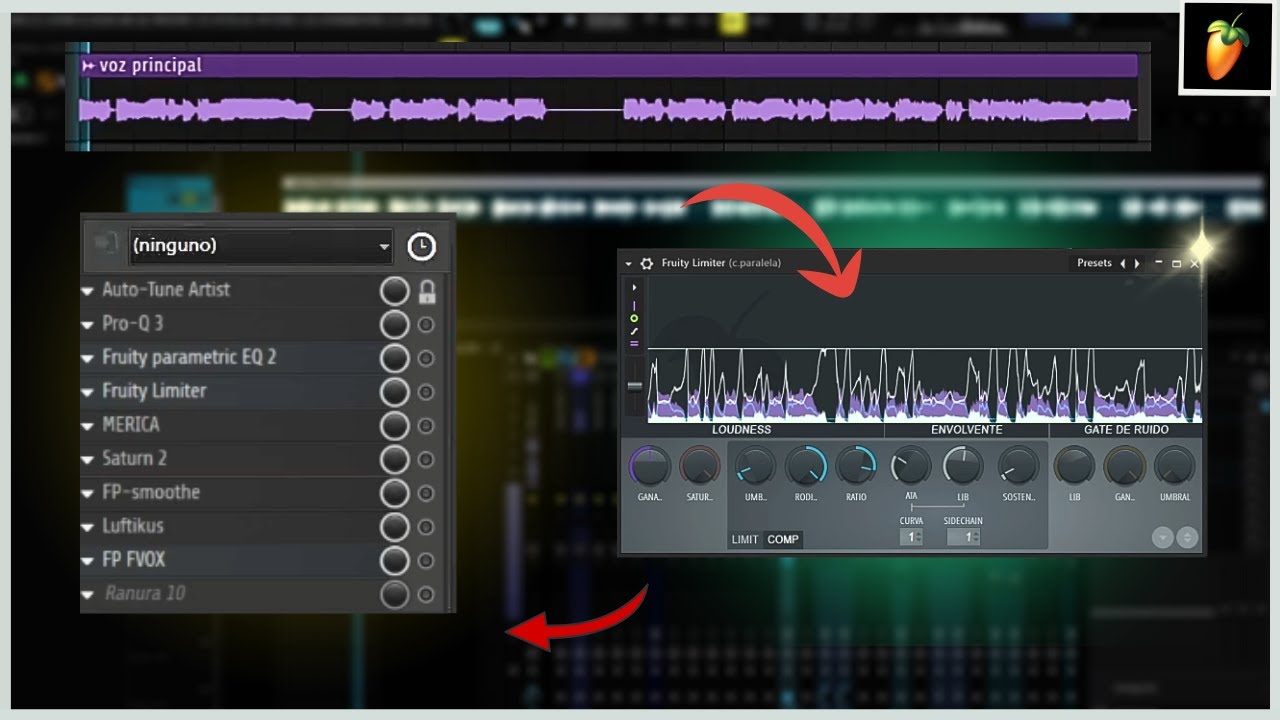Click the vertical slider left of Limiter display
The image size is (1280, 720).
[x=634, y=388]
